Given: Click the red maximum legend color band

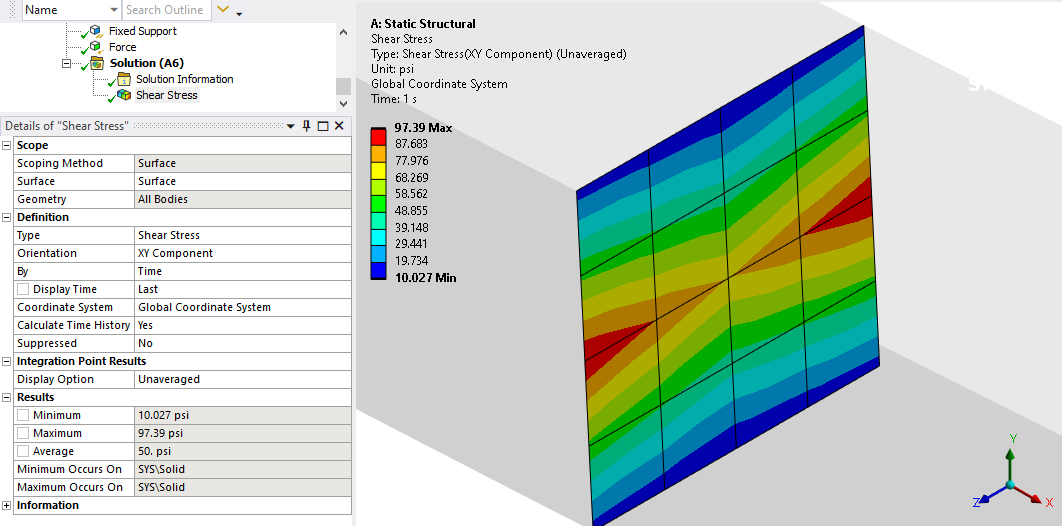Looking at the screenshot, I should point(378,135).
